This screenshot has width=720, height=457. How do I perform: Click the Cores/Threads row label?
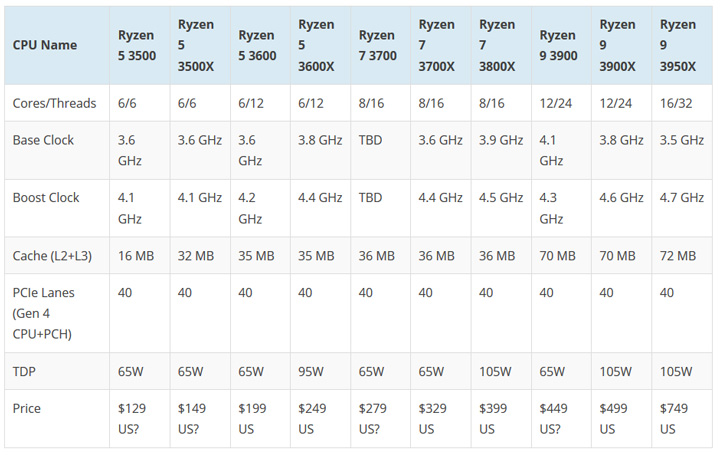click(57, 103)
